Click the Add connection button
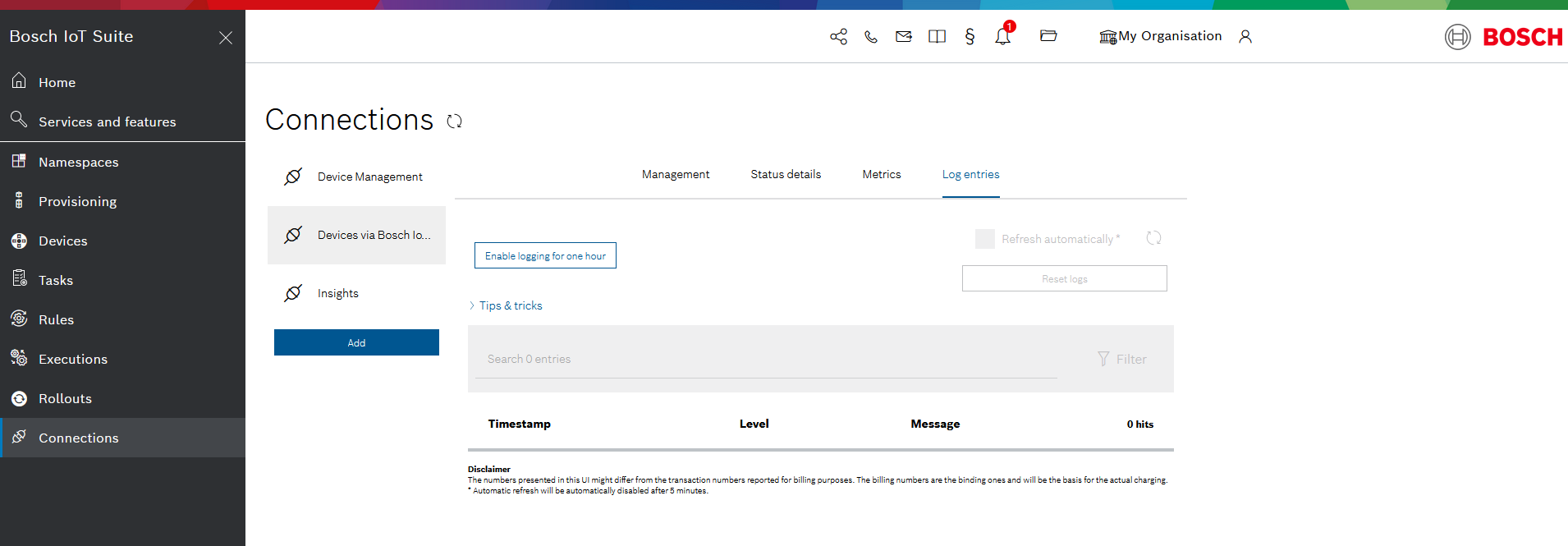Image resolution: width=1568 pixels, height=546 pixels. (x=356, y=342)
